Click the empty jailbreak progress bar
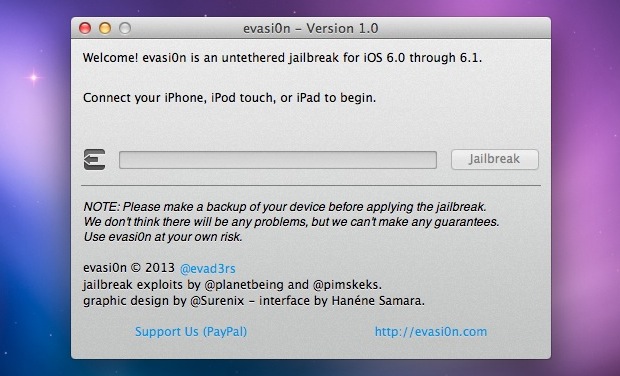This screenshot has width=620, height=376. pos(278,160)
